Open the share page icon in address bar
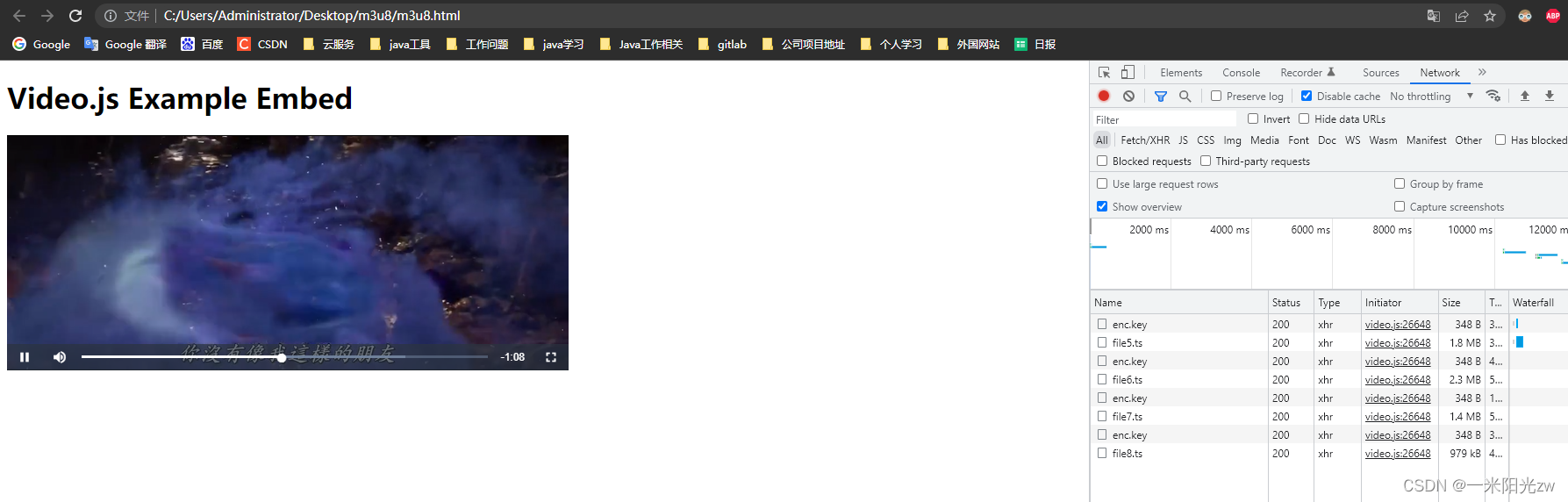 1462,16
